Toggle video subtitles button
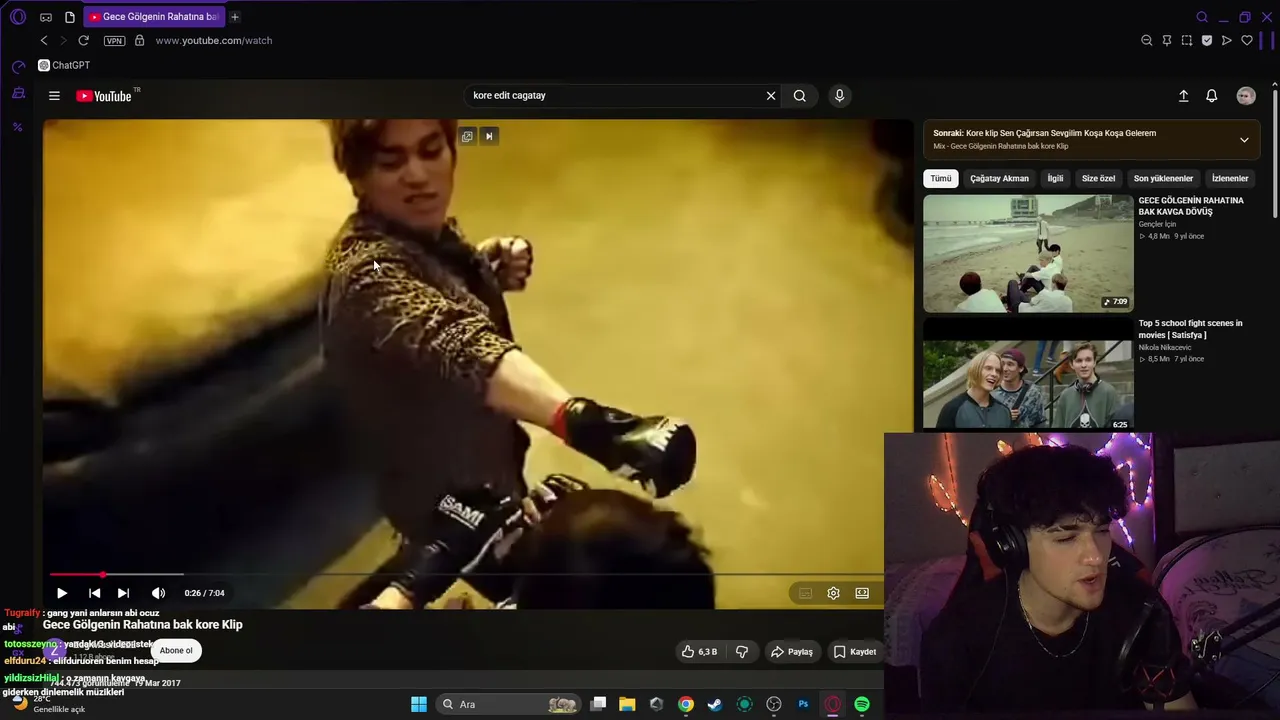1280x720 pixels. click(805, 593)
